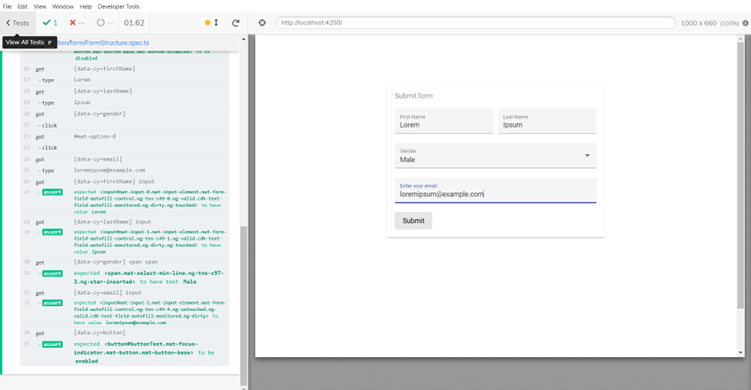Open the Edit menu
751x390 pixels.
coord(23,6)
